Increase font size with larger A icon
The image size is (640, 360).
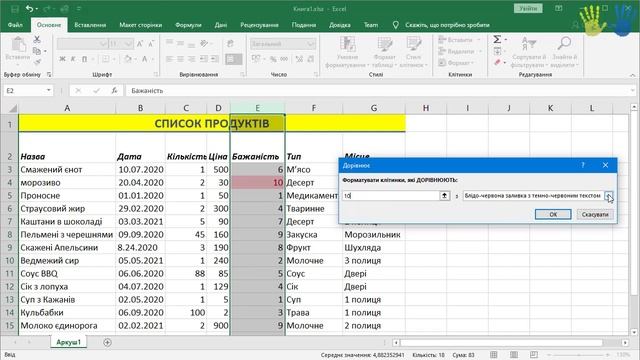point(140,44)
